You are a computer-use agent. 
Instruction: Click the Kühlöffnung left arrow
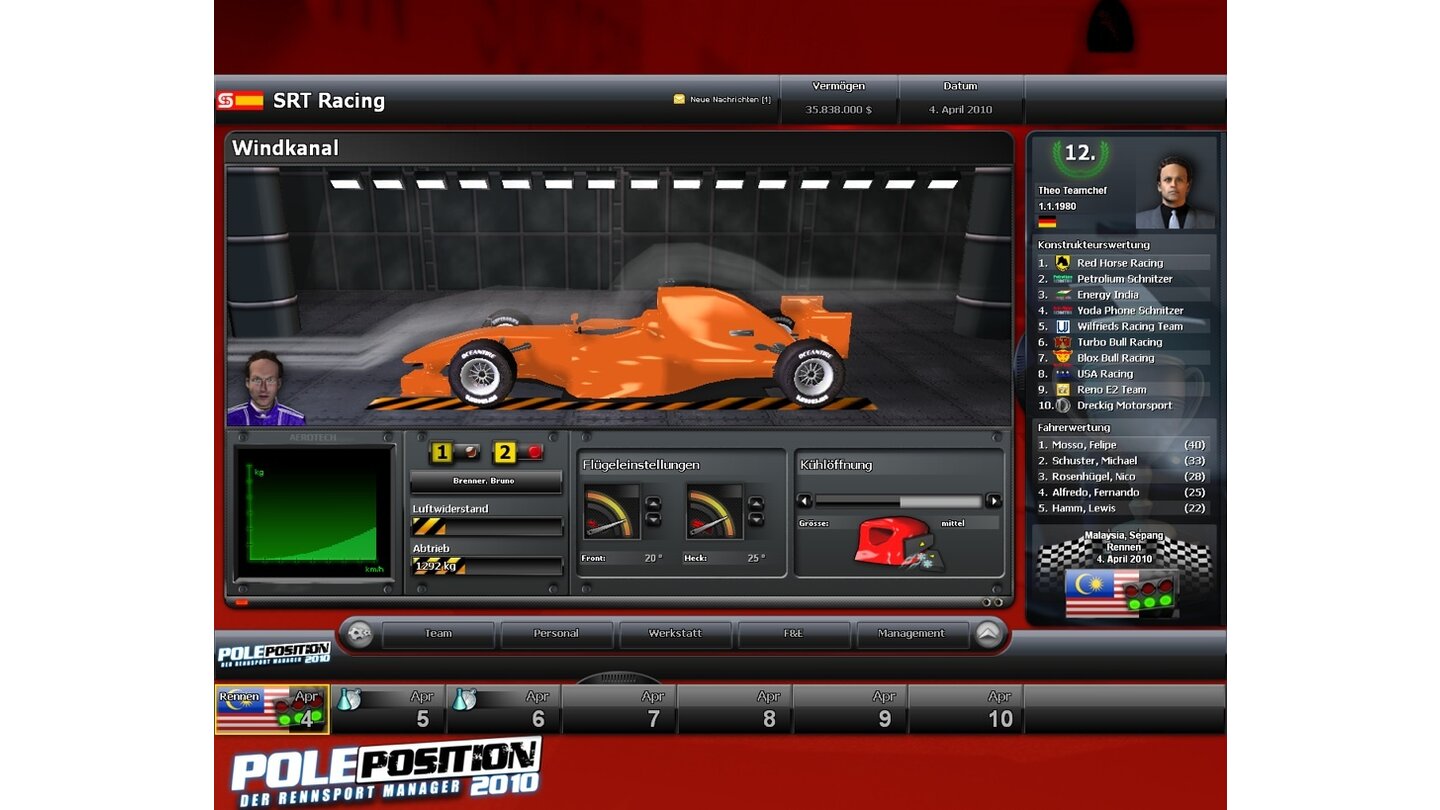[x=804, y=500]
